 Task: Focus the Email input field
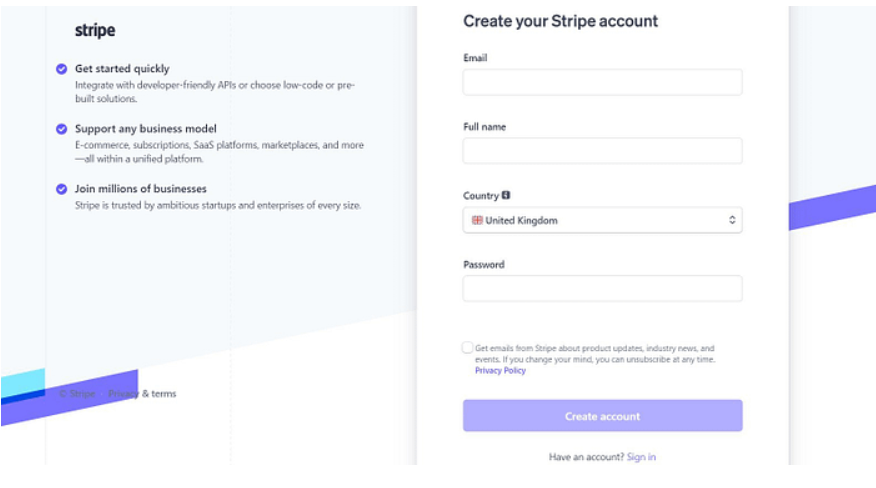pyautogui.click(x=602, y=82)
